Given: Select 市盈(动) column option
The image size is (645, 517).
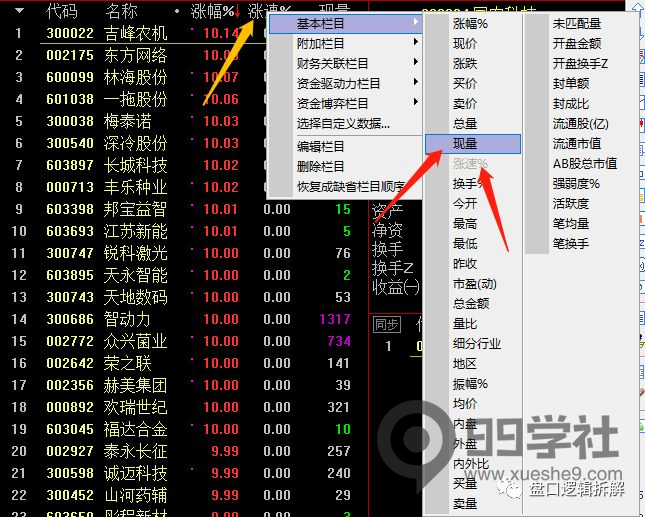Looking at the screenshot, I should [x=473, y=283].
